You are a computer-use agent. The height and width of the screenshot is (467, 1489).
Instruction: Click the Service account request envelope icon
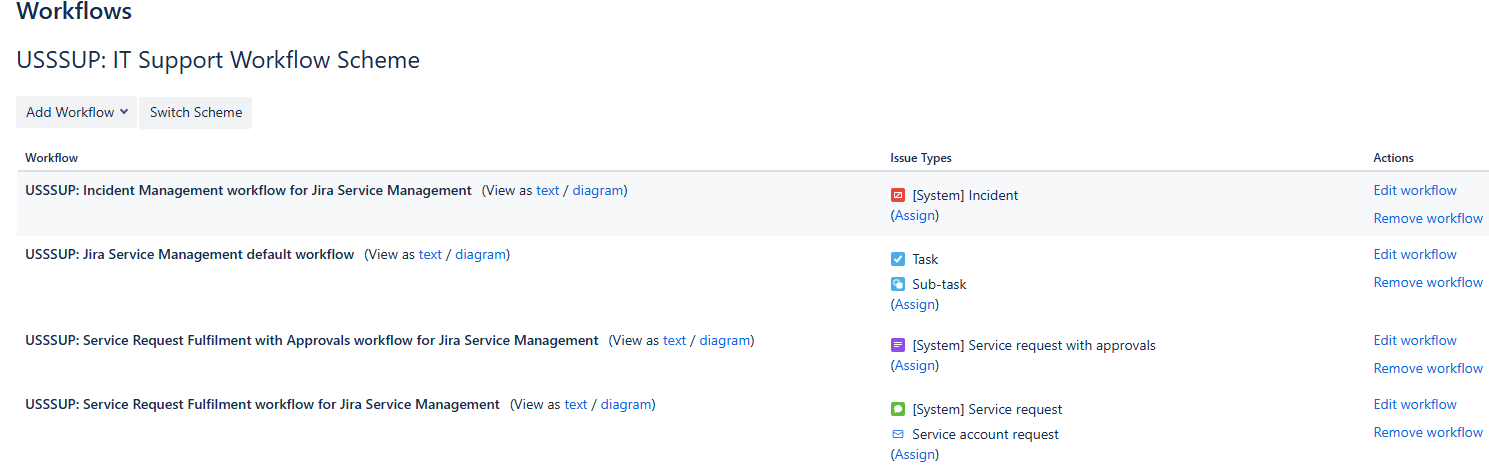[x=898, y=434]
